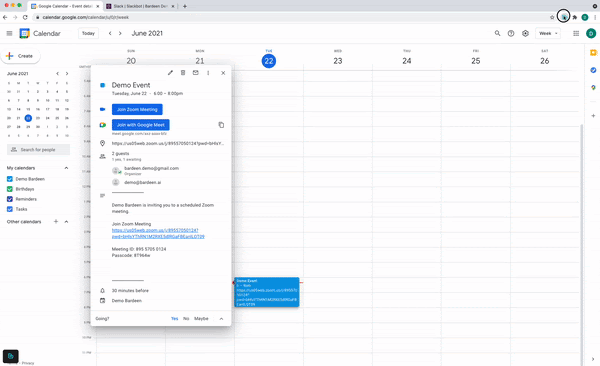Screen dimensions: 600x366
Task: Show mini calendar next month
Action: pyautogui.click(x=67, y=74)
